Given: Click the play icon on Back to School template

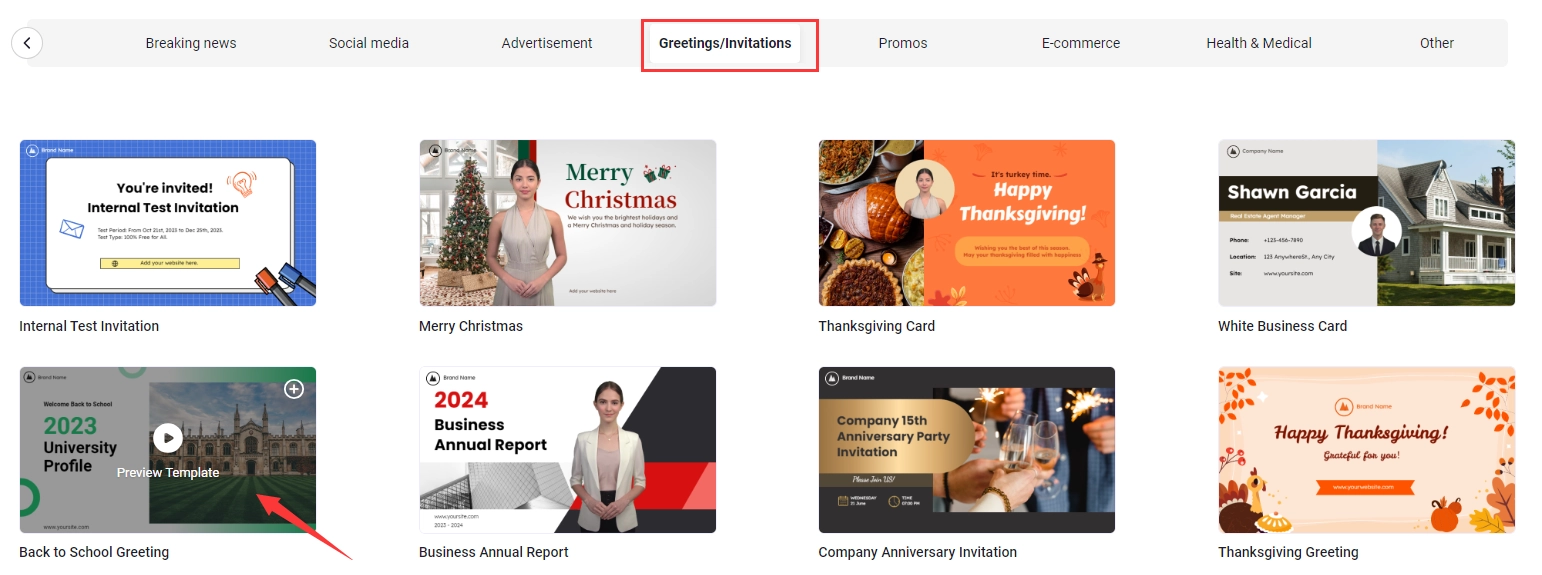Looking at the screenshot, I should click(168, 438).
